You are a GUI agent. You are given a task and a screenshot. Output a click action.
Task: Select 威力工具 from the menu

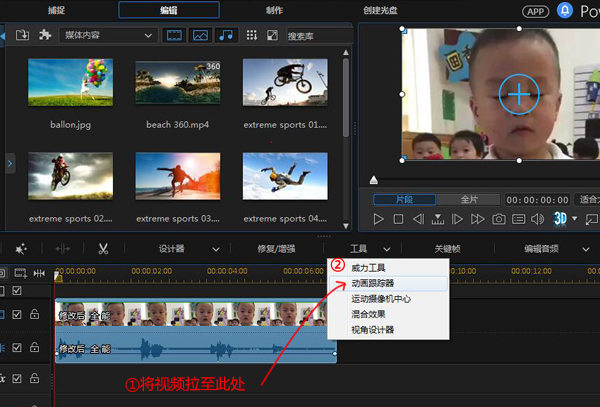(x=388, y=268)
